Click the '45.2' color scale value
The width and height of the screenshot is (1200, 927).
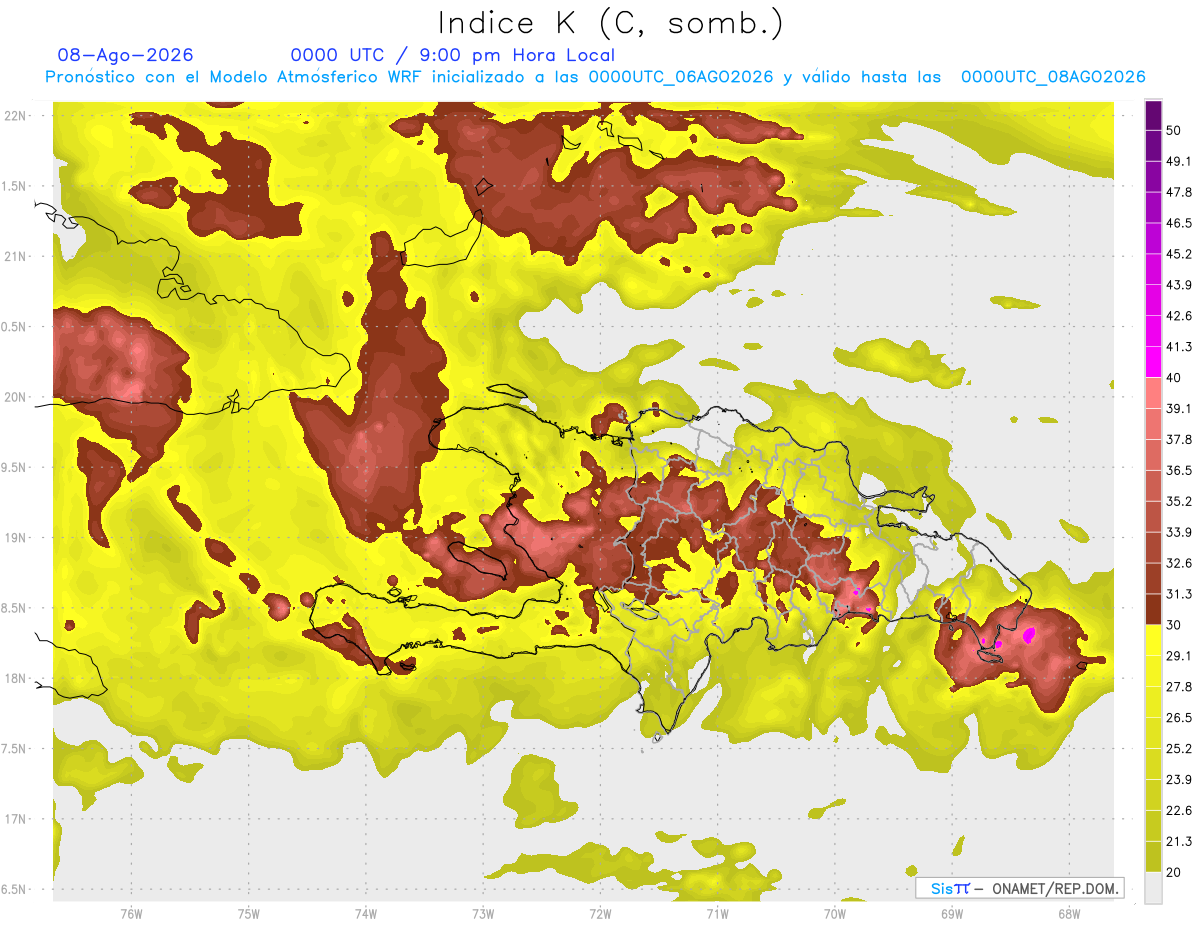tap(1179, 254)
